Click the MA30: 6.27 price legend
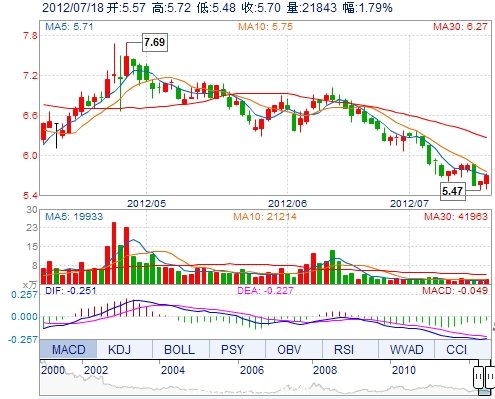This screenshot has width=495, height=399. pos(460,26)
